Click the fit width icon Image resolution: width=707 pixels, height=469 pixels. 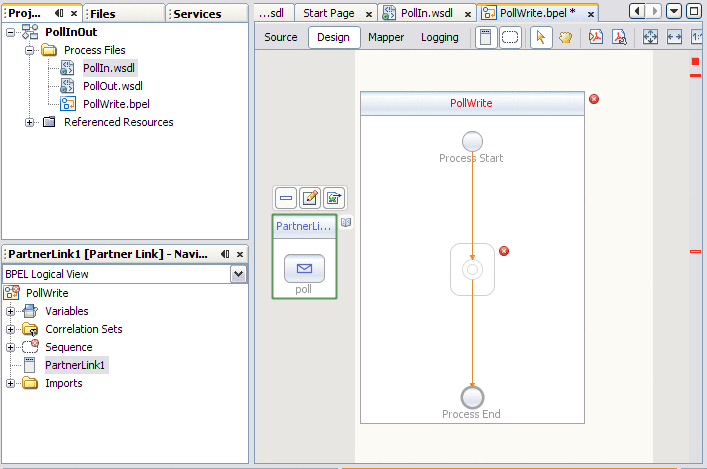(675, 37)
